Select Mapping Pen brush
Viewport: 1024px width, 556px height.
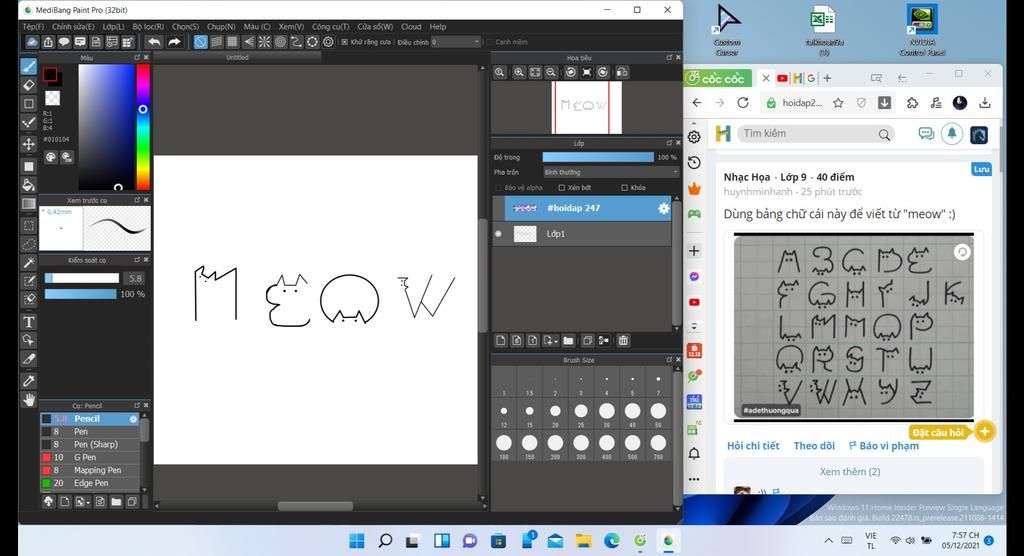[90, 470]
